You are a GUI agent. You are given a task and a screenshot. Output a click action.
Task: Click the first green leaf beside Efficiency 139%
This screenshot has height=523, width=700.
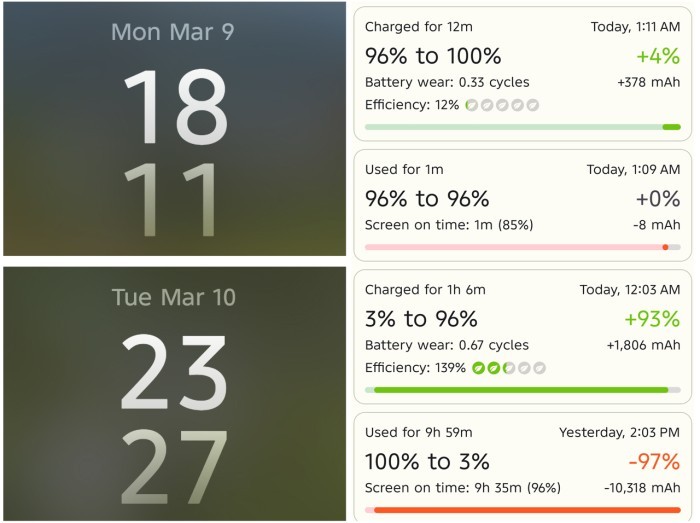point(479,368)
